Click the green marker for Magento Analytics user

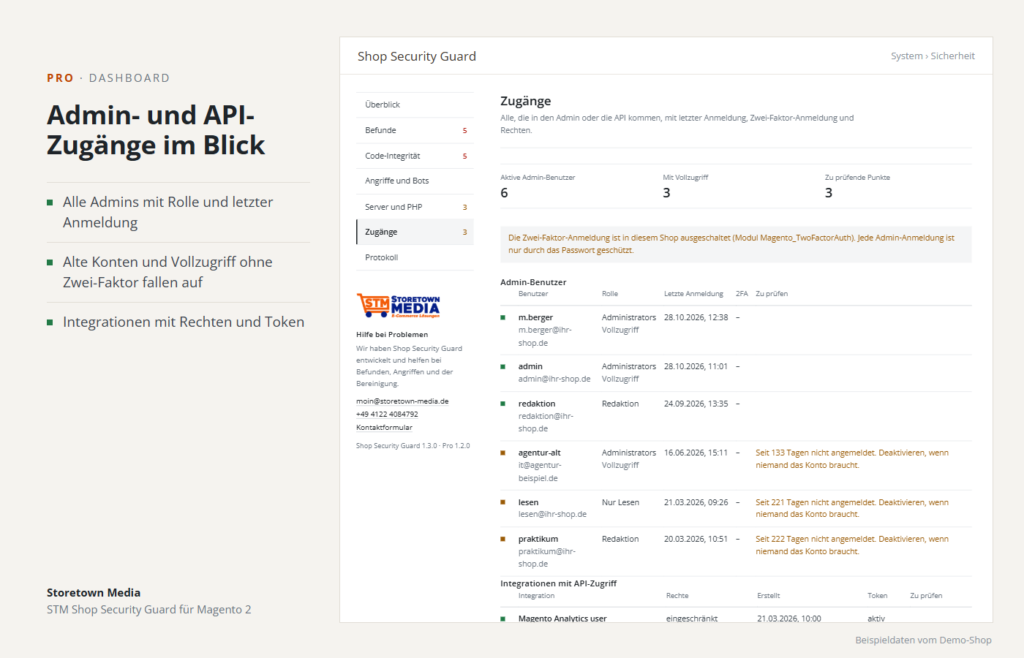503,619
